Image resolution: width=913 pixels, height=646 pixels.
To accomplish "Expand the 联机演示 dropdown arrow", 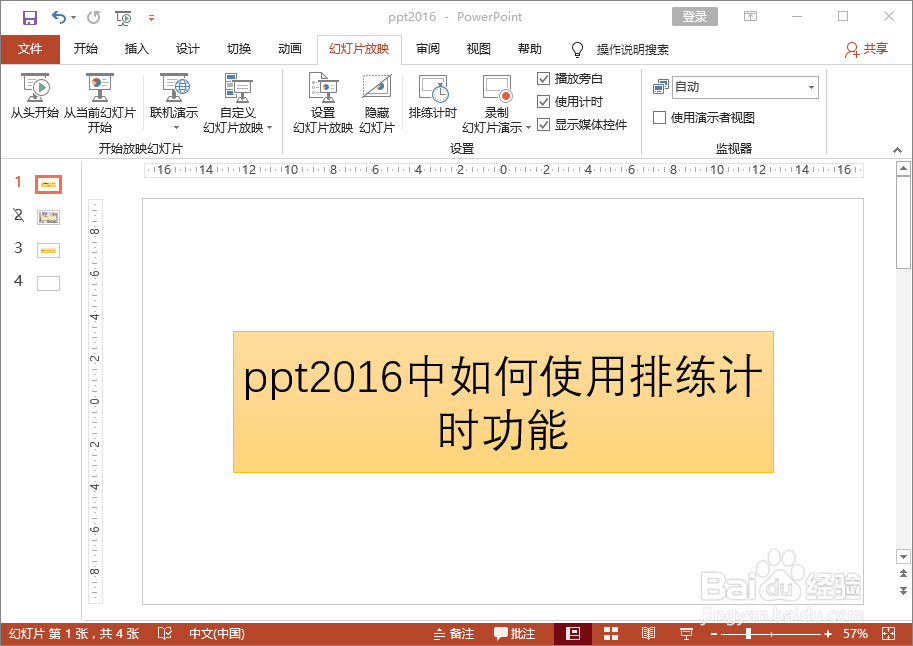I will click(x=176, y=128).
